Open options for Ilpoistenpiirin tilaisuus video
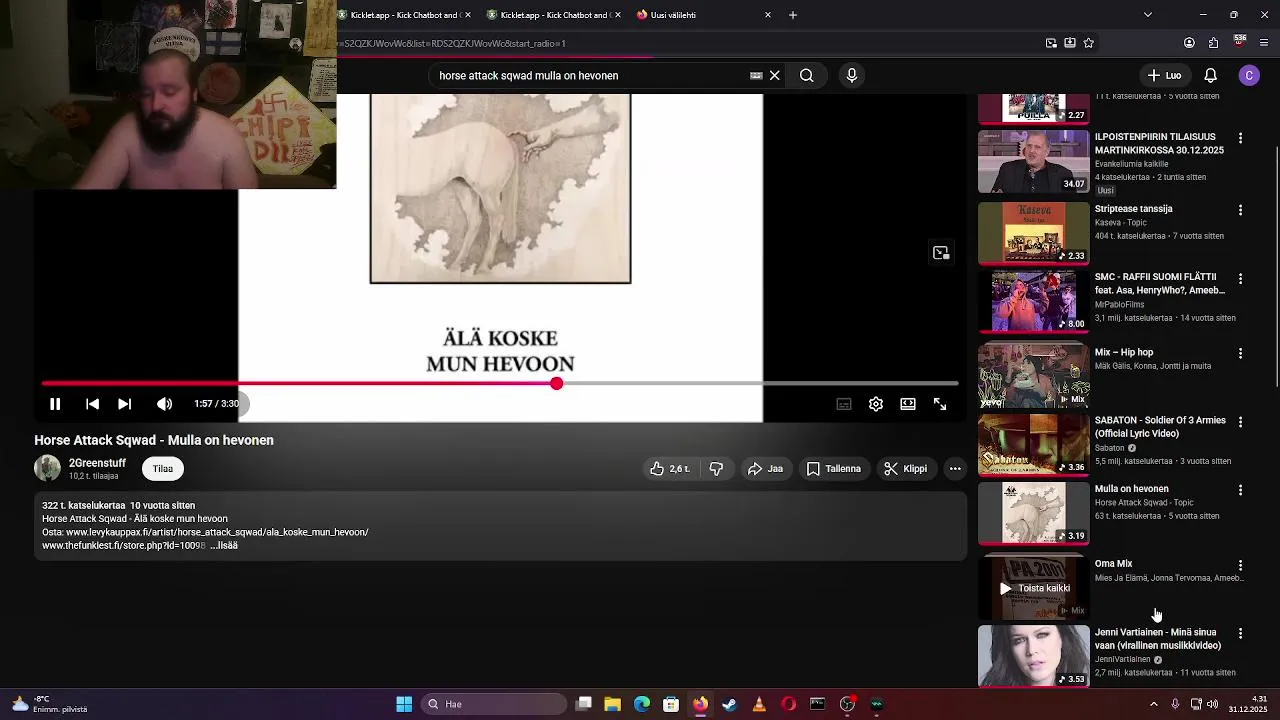Image resolution: width=1280 pixels, height=720 pixels. [1240, 138]
